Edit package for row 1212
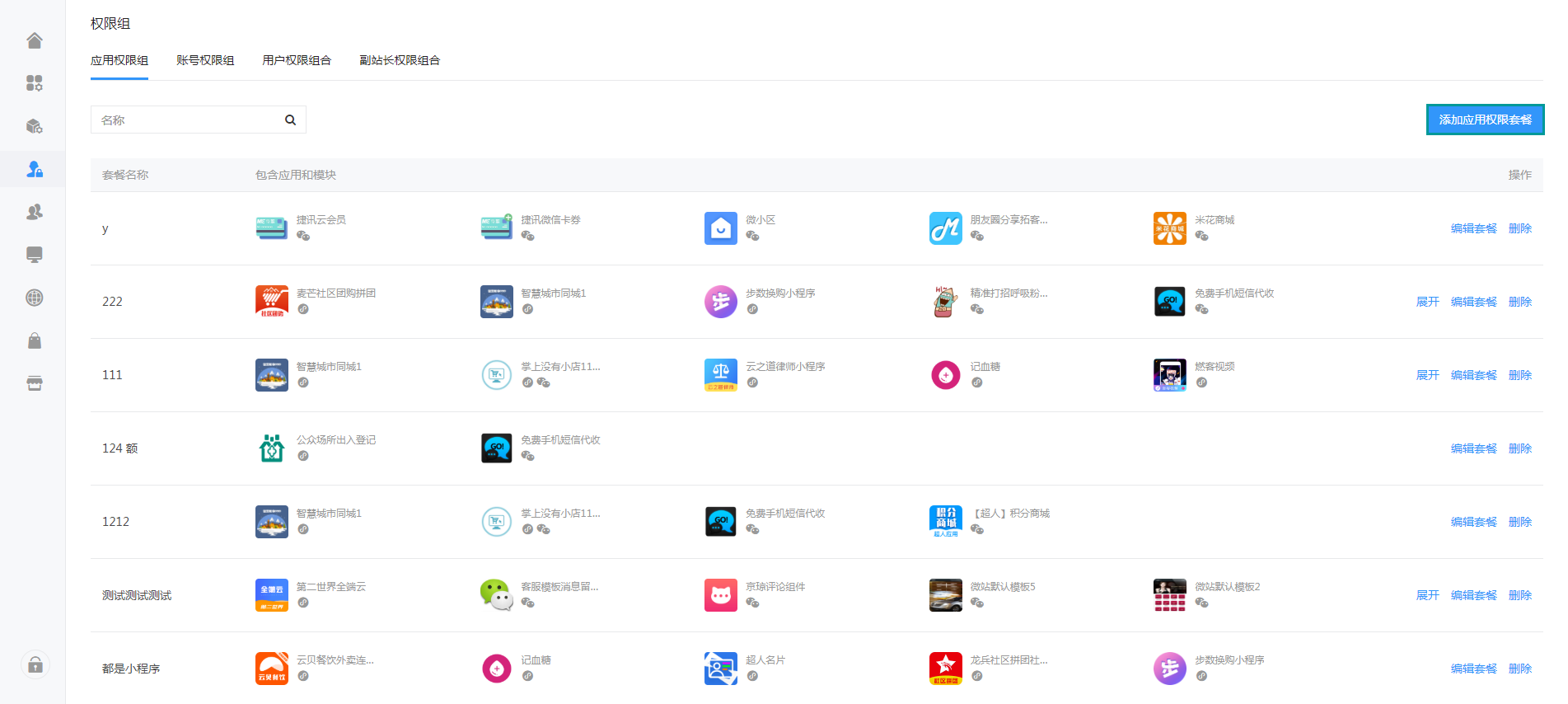Screen dimensions: 1568x704 point(1473,522)
